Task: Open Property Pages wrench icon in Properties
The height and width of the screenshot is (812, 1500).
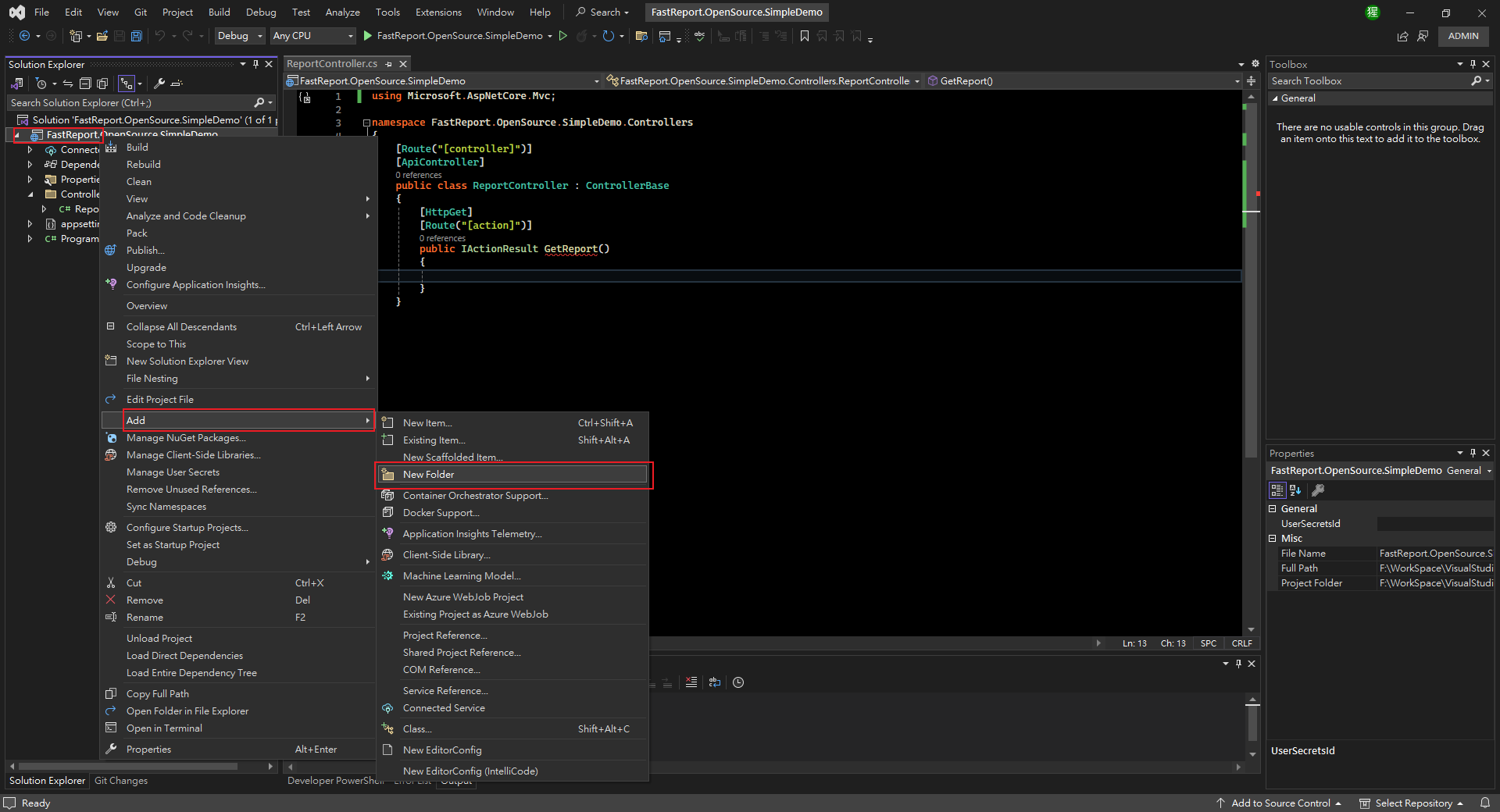Action: tap(1318, 490)
